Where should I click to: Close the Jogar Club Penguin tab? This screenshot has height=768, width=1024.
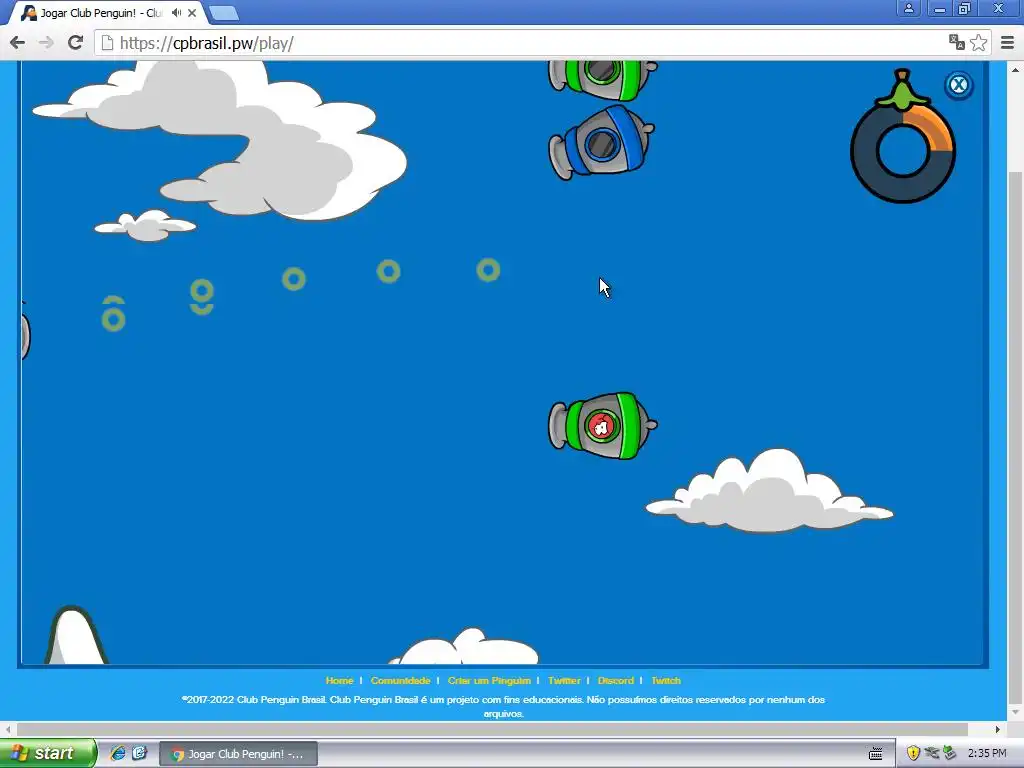[192, 12]
